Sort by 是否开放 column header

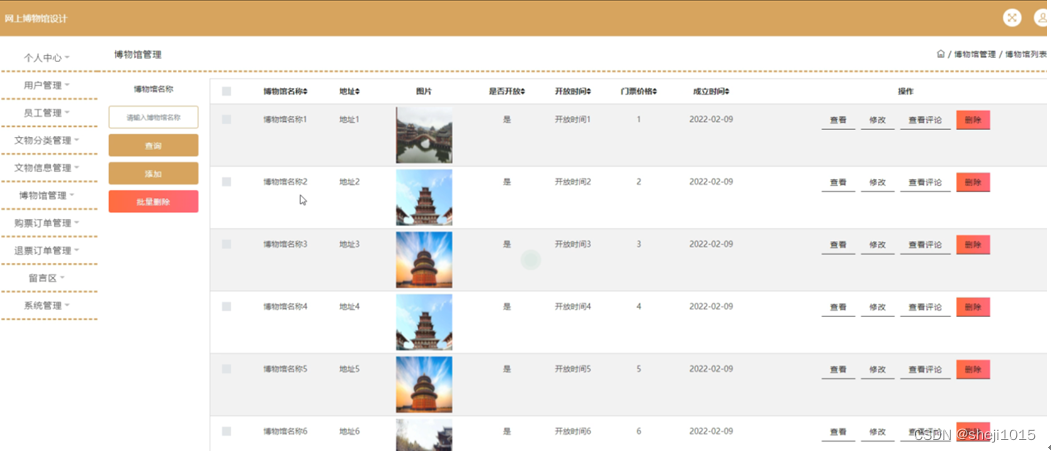point(507,92)
